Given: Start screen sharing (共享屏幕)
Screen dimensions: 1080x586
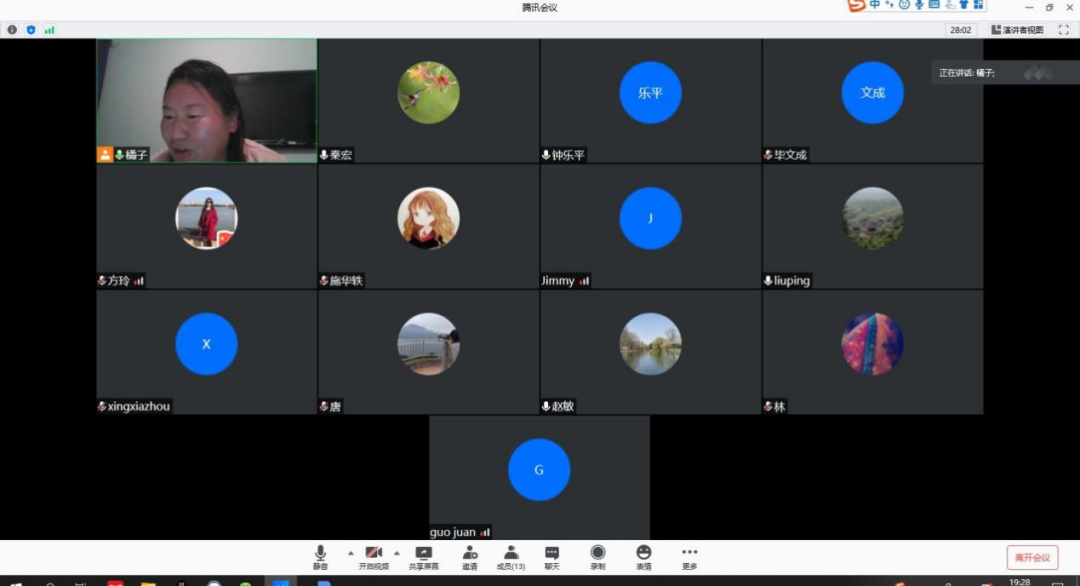Looking at the screenshot, I should [x=423, y=555].
